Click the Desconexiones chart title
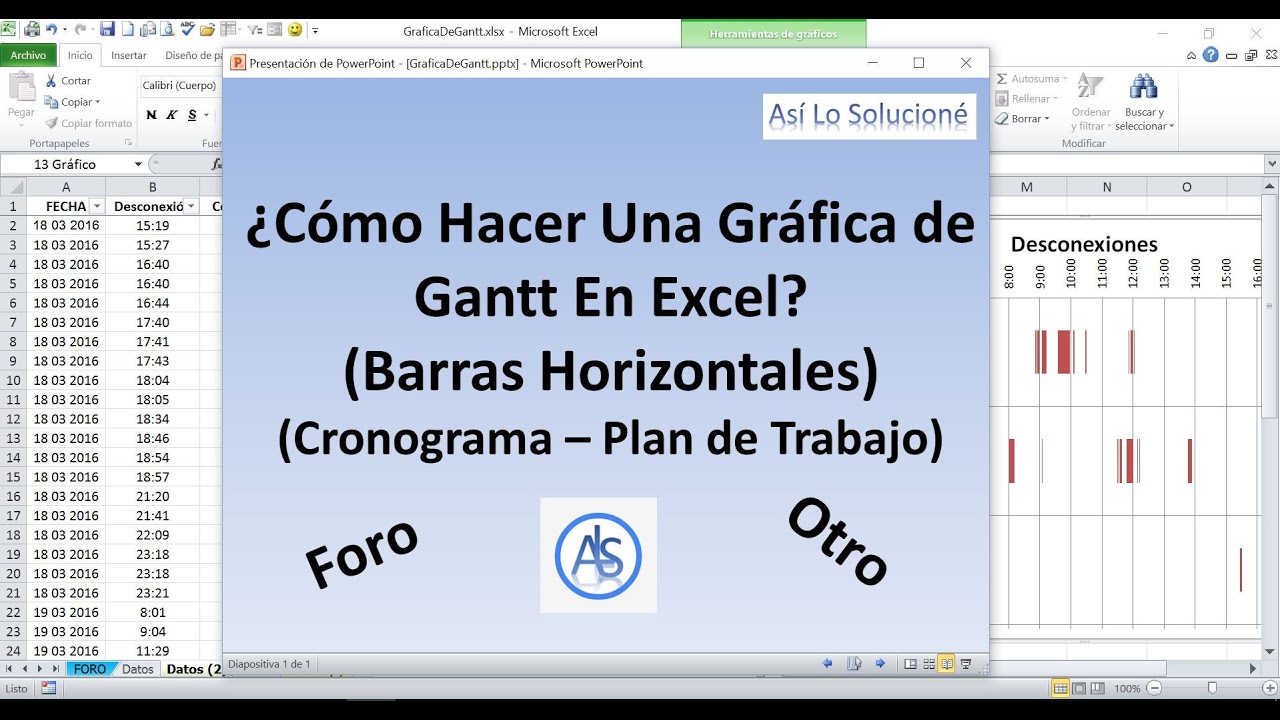 pos(1084,244)
